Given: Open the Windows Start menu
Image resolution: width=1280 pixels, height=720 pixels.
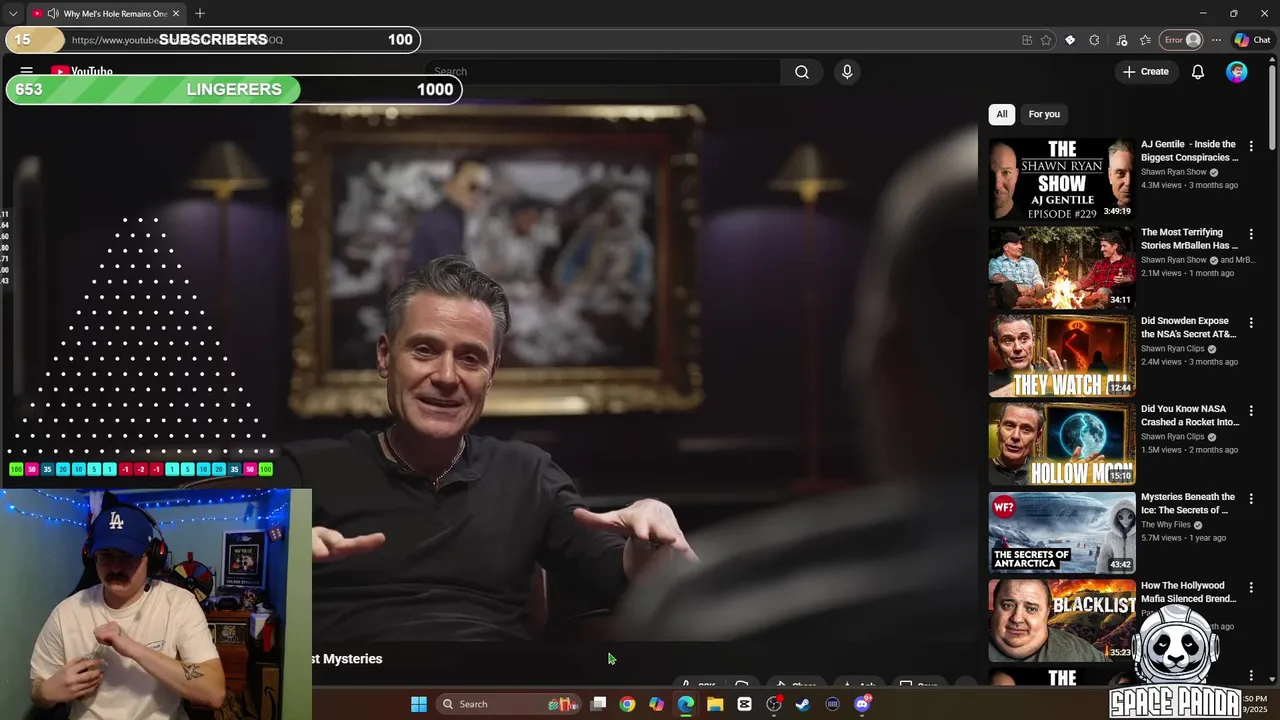Looking at the screenshot, I should click(x=419, y=704).
